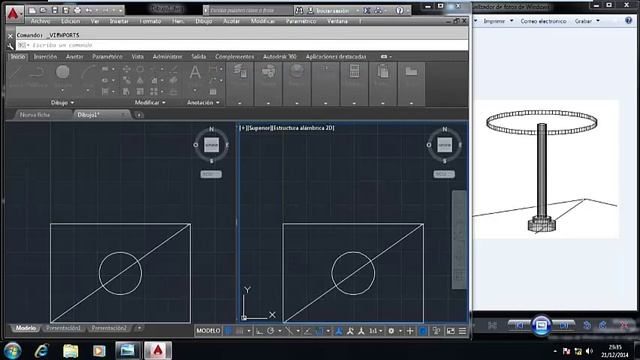Toggle annotation visibility (blue icon) in status bar

point(339,331)
